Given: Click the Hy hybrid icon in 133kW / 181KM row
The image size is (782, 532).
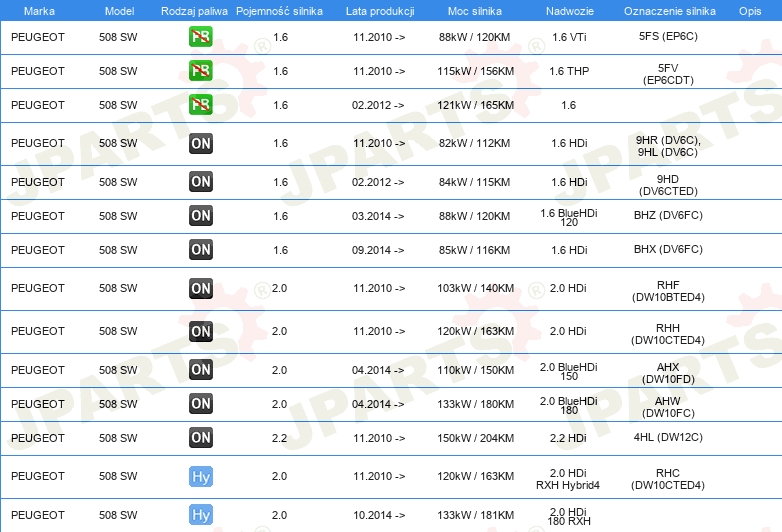Looking at the screenshot, I should coord(200,515).
